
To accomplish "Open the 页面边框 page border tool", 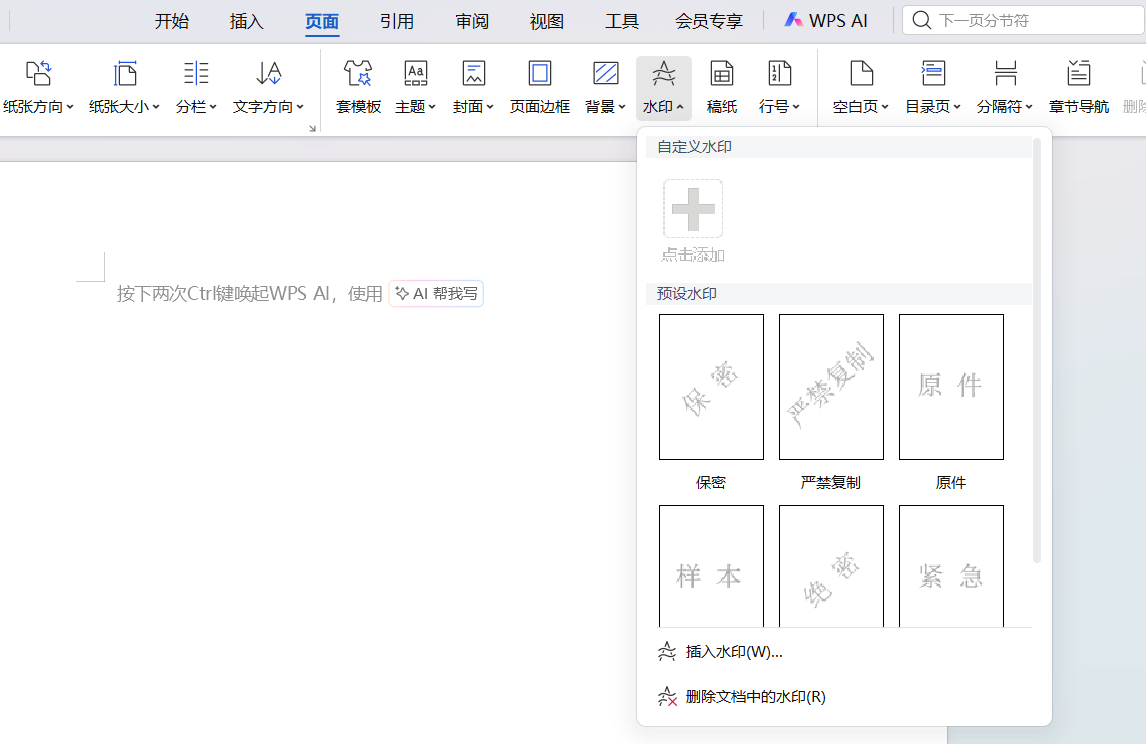I will click(539, 74).
